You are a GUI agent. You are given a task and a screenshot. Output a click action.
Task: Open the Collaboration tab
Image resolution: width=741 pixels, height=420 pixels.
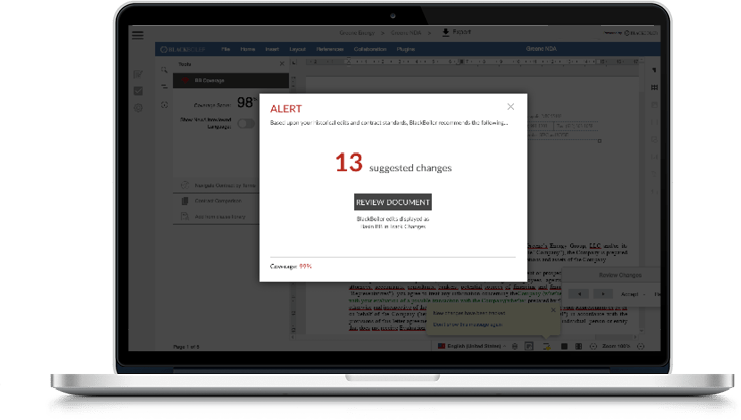point(370,49)
